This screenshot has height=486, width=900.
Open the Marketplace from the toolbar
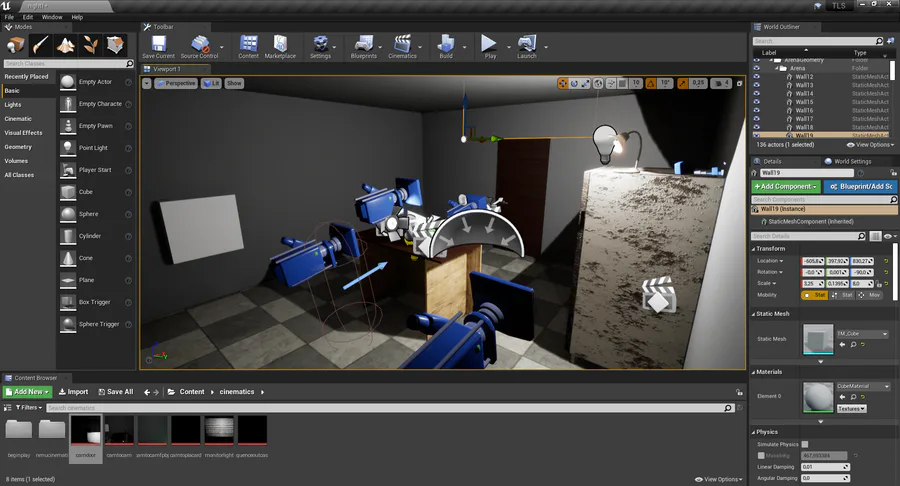click(280, 46)
